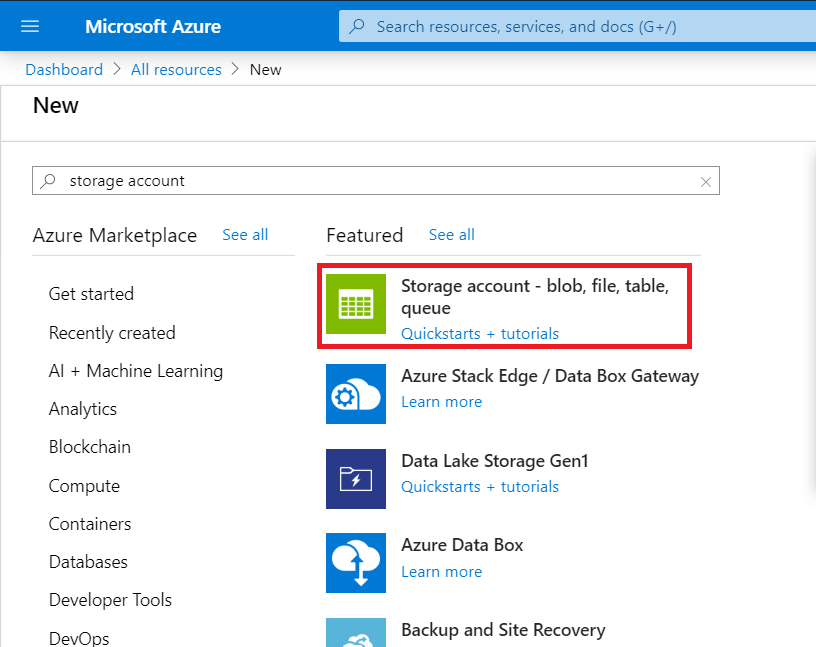Select the AI + Machine Learning category
Viewport: 816px width, 647px height.
[x=135, y=370]
